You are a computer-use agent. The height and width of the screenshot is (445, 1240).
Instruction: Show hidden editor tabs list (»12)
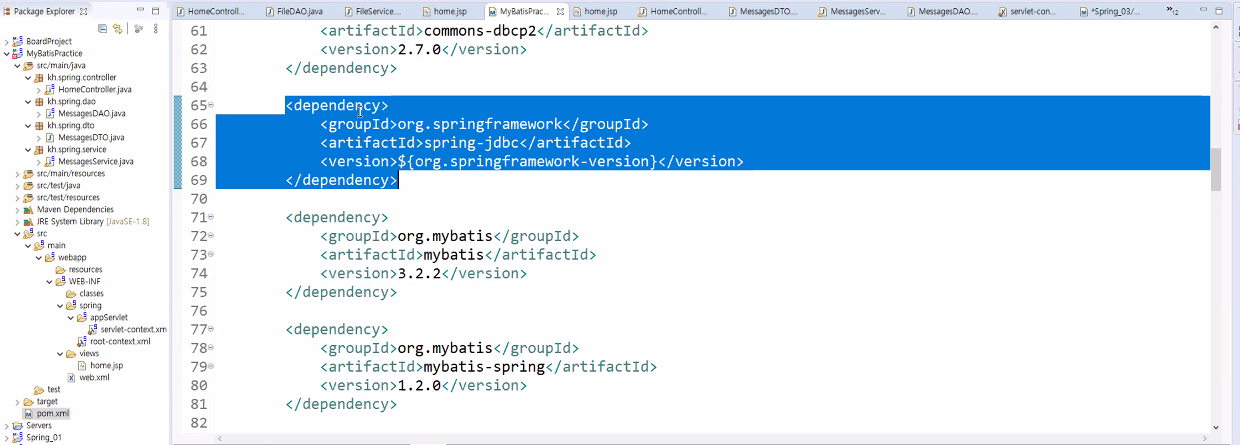coord(1173,10)
